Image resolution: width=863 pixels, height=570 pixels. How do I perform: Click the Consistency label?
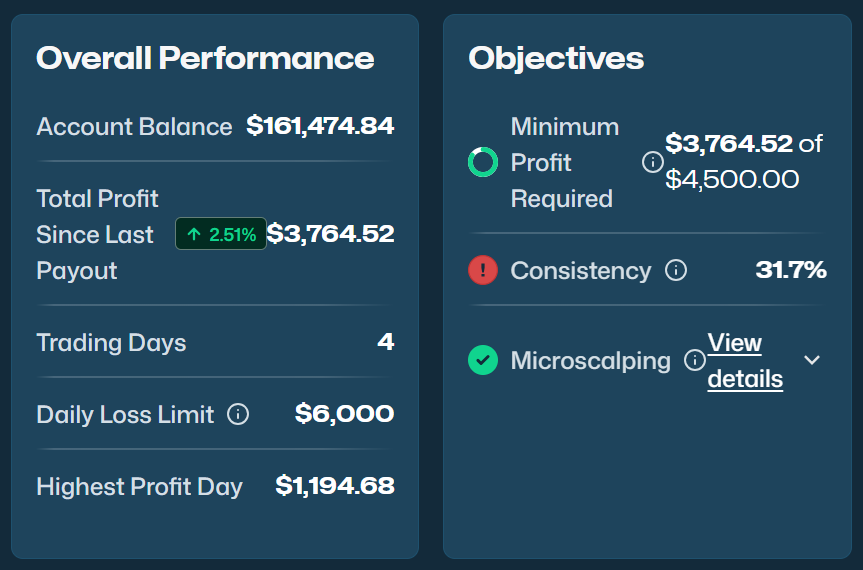[581, 271]
